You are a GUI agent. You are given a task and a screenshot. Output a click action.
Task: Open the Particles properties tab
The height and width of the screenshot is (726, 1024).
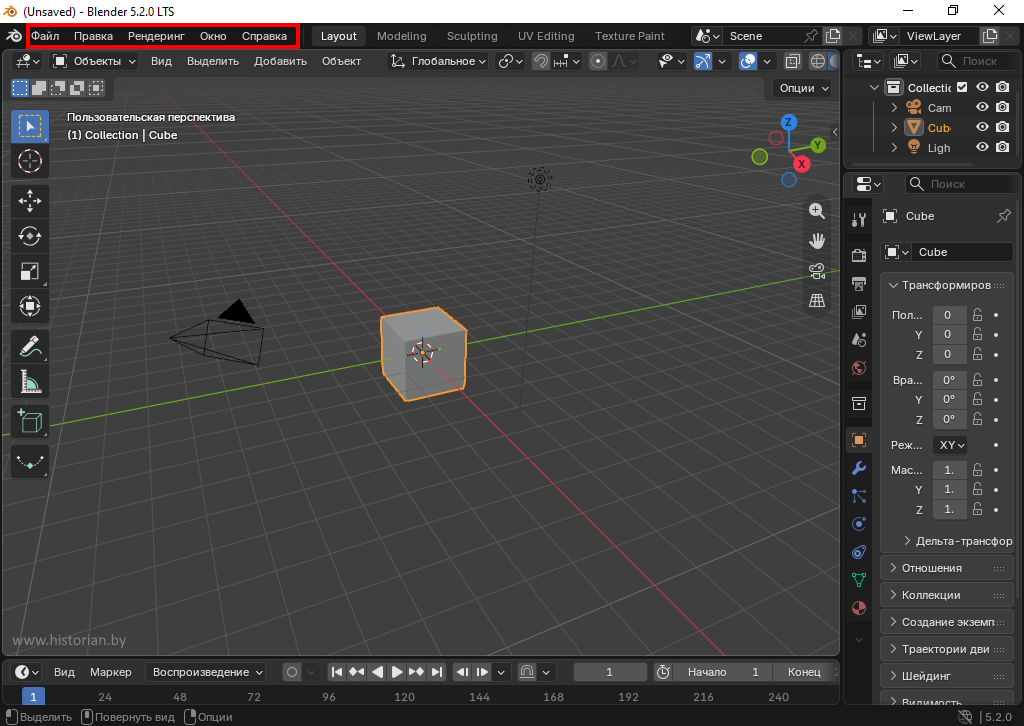pos(859,496)
